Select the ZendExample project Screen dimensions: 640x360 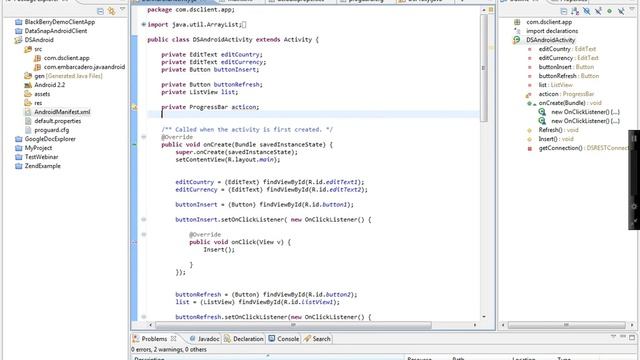pos(42,166)
